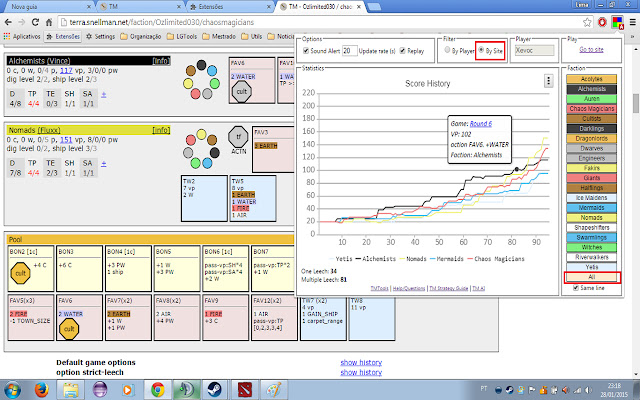Screen dimensions: 640x400
Task: Expand Alchemists buildings with the plus link
Action: tap(104, 94)
